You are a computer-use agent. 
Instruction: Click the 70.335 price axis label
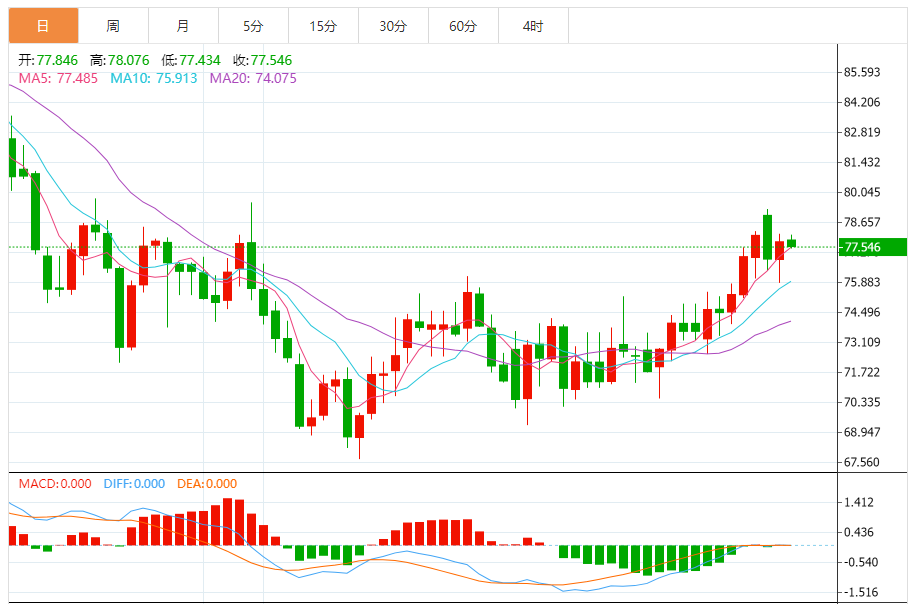pyautogui.click(x=862, y=402)
